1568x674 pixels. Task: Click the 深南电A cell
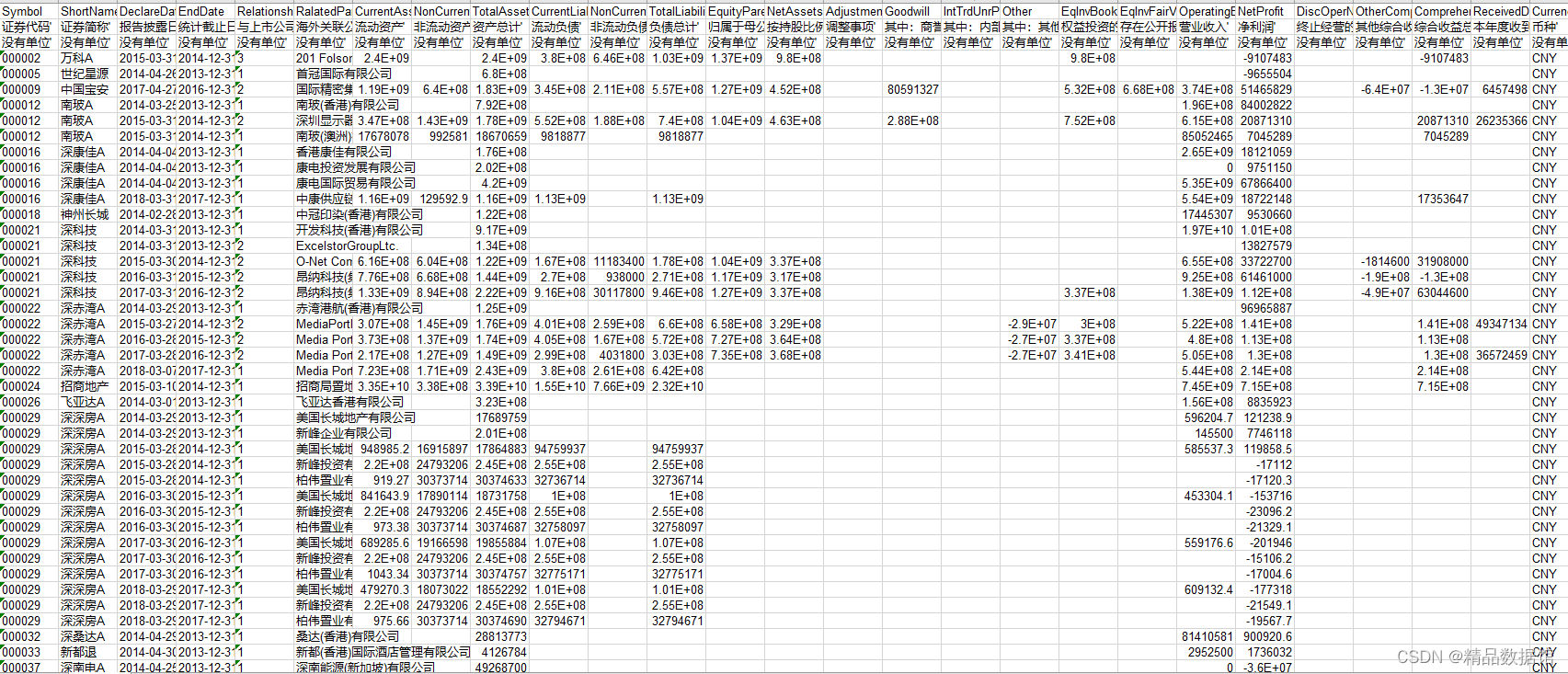tap(88, 668)
